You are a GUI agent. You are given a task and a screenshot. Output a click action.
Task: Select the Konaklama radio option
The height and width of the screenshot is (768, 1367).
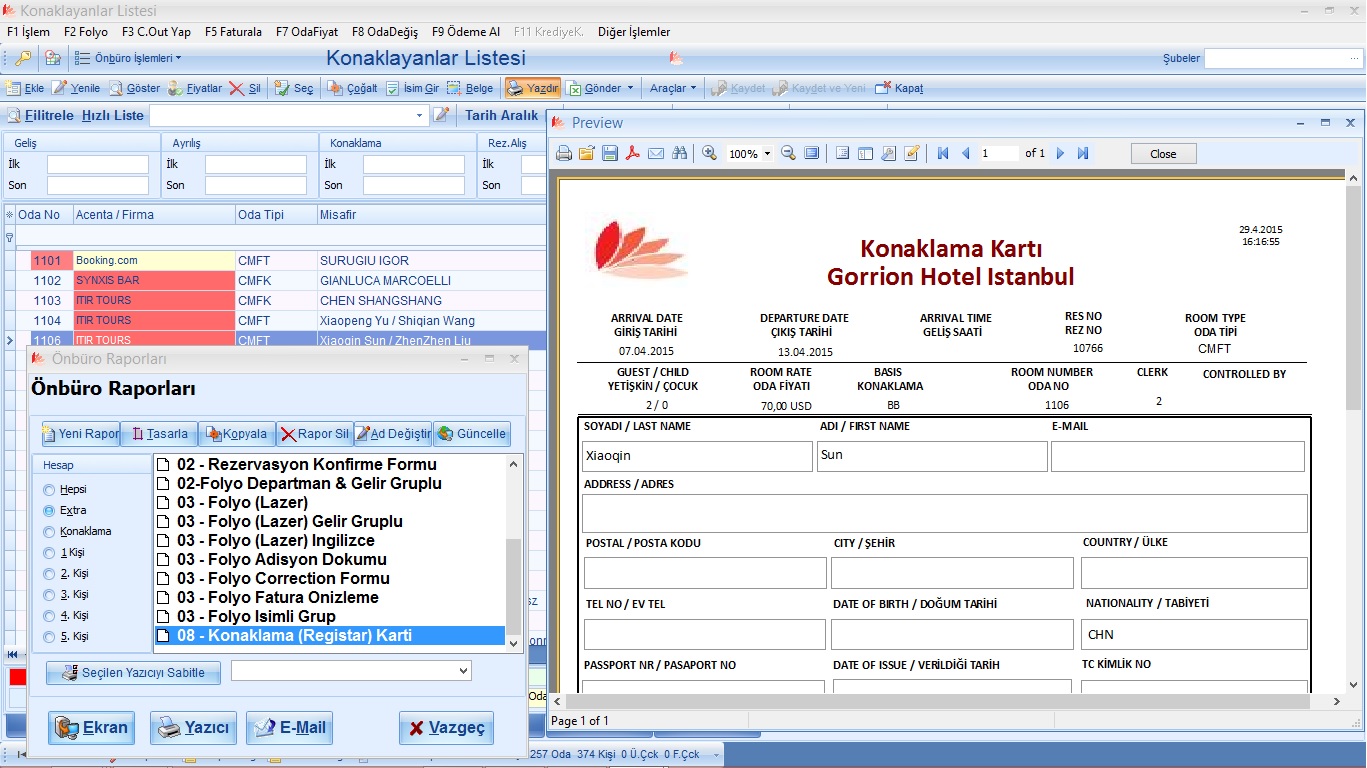(49, 532)
